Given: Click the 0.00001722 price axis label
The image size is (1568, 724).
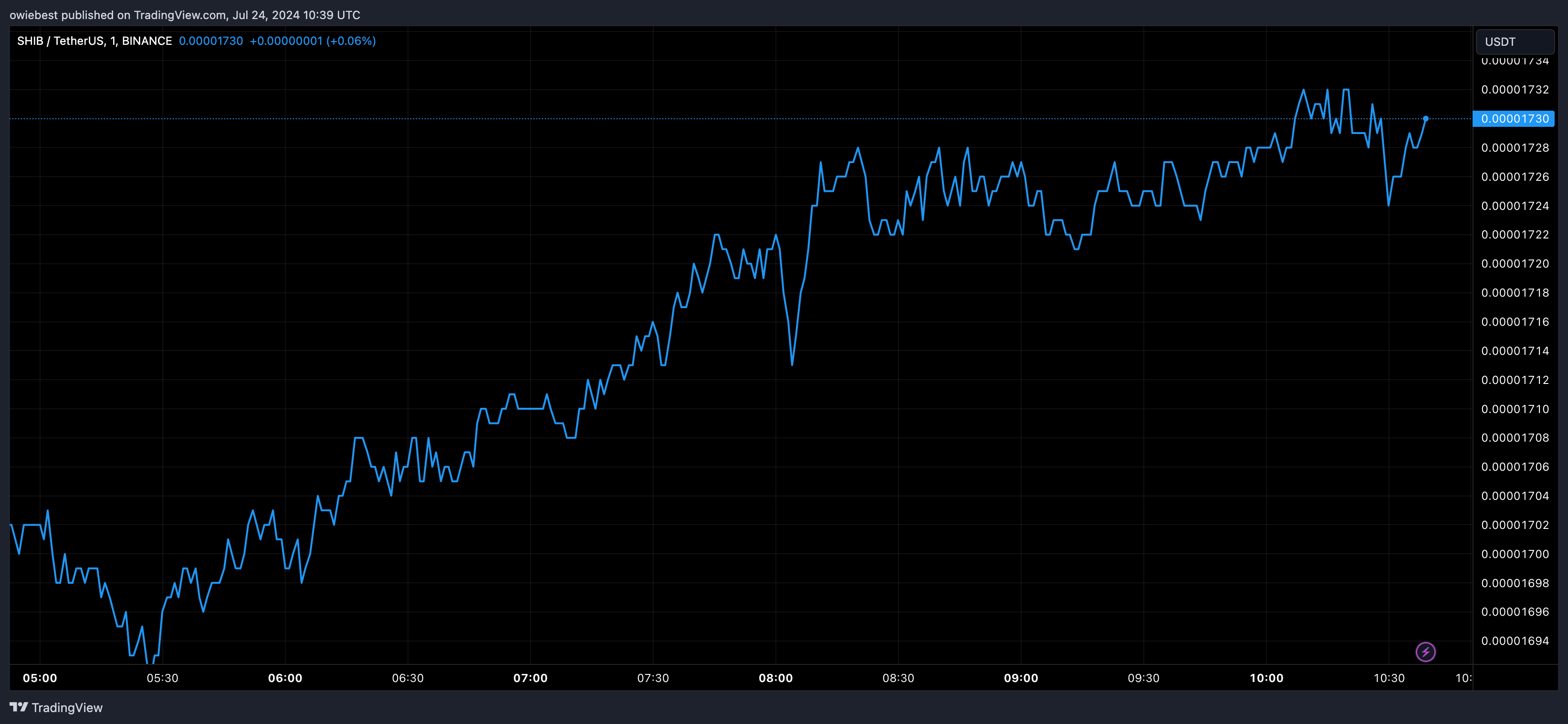Looking at the screenshot, I should point(1515,234).
